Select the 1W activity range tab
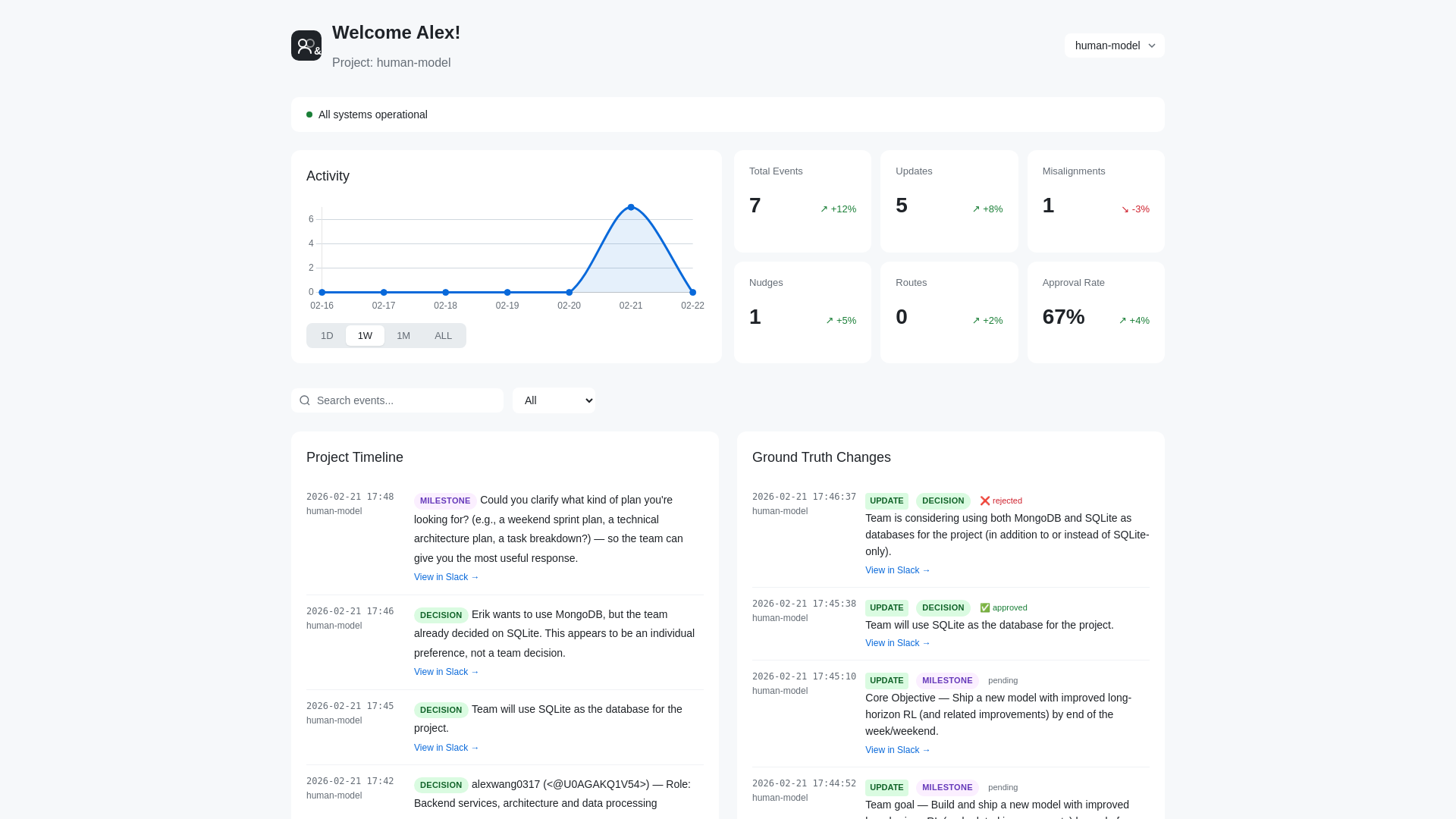This screenshot has height=819, width=1456. coord(365,336)
